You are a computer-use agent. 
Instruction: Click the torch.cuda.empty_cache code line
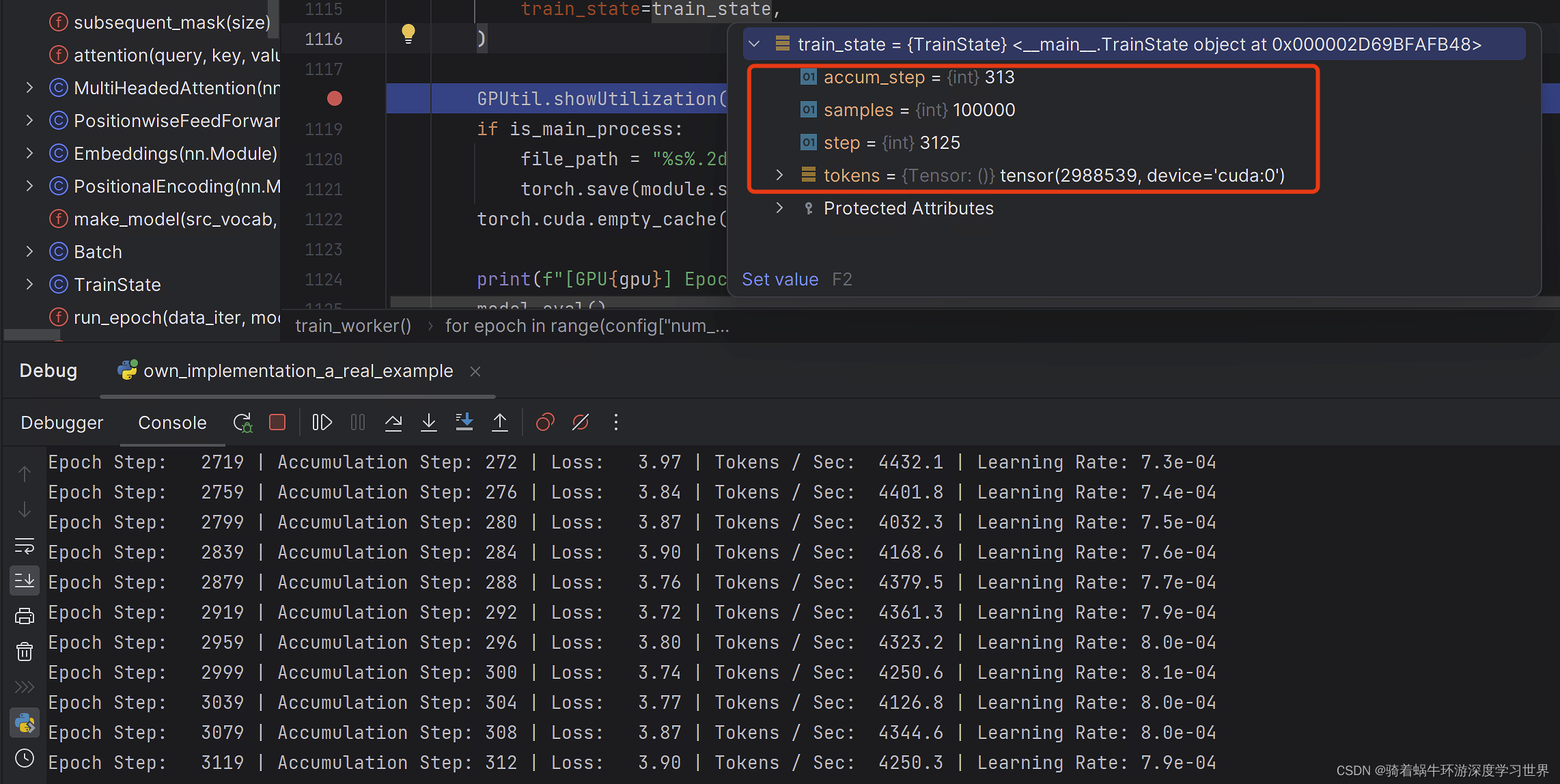pos(601,219)
